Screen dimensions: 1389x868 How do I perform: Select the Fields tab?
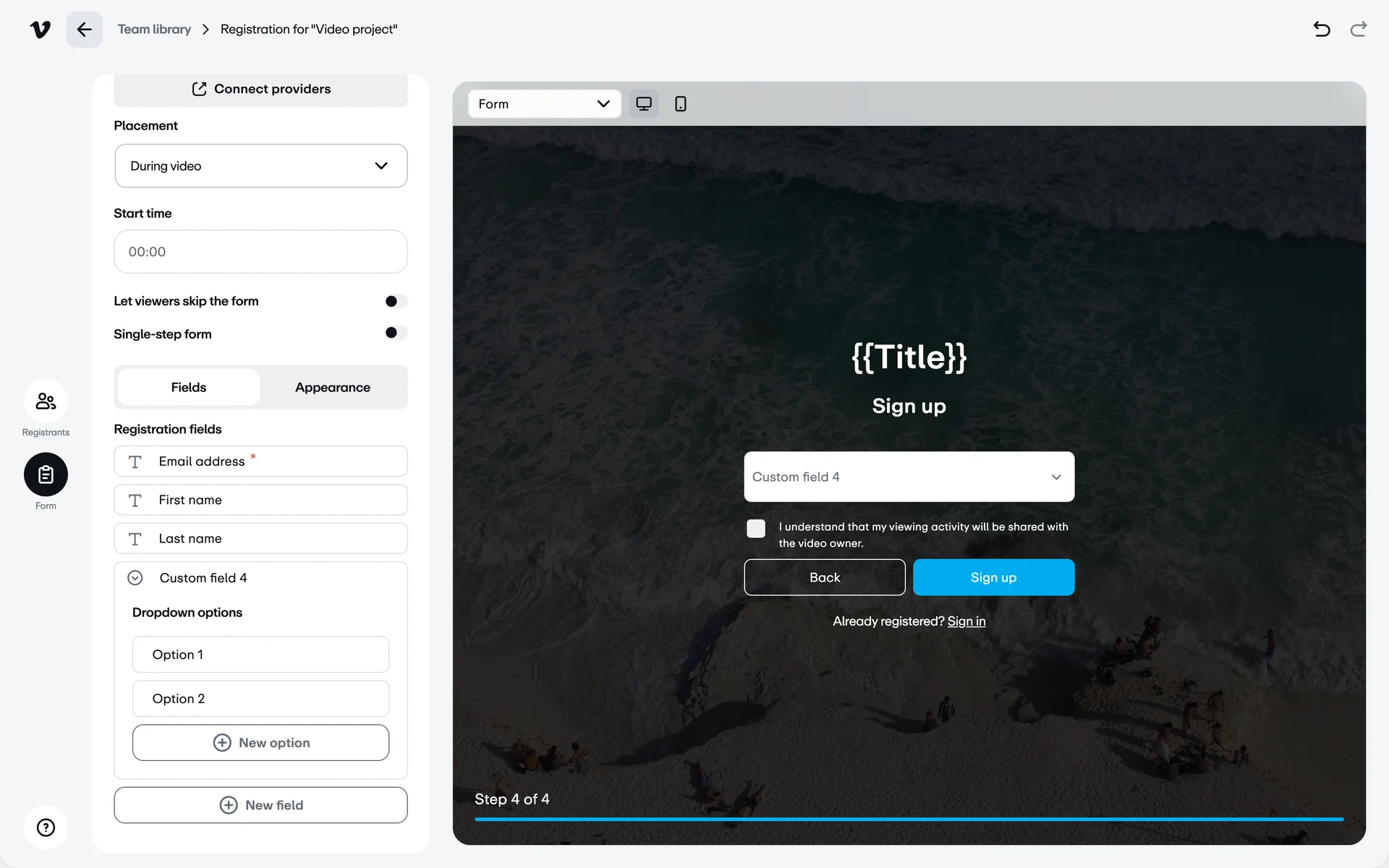[189, 388]
